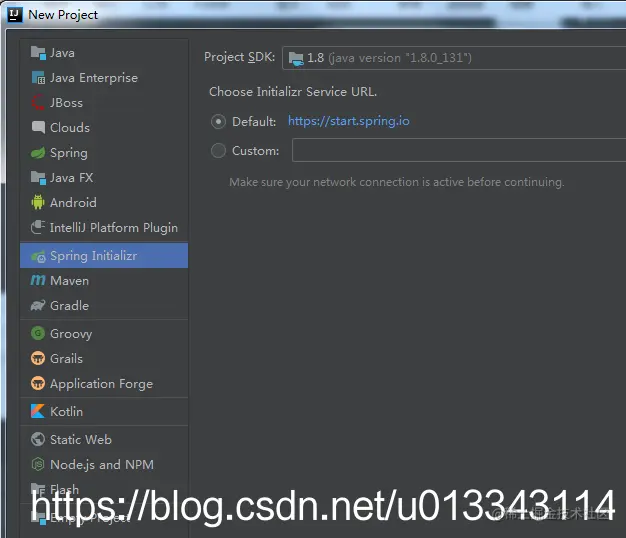Select the Custom service URL radio button
The height and width of the screenshot is (538, 626).
coord(218,150)
